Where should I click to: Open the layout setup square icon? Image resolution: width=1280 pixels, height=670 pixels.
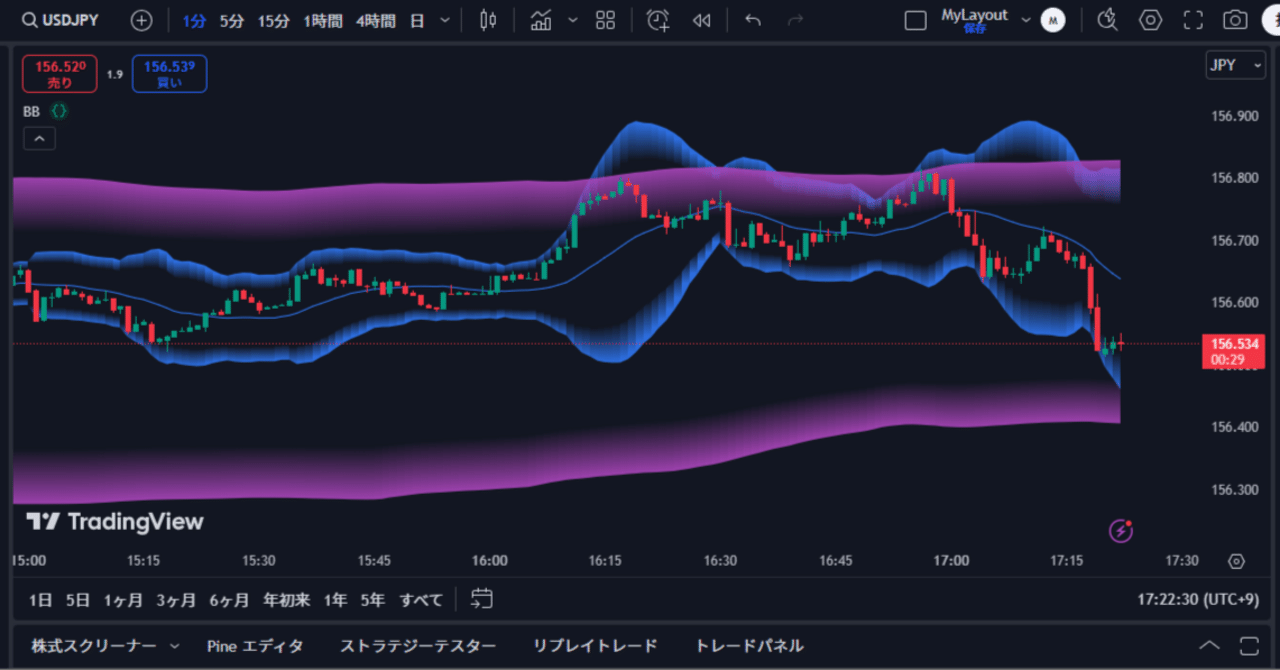click(x=915, y=20)
